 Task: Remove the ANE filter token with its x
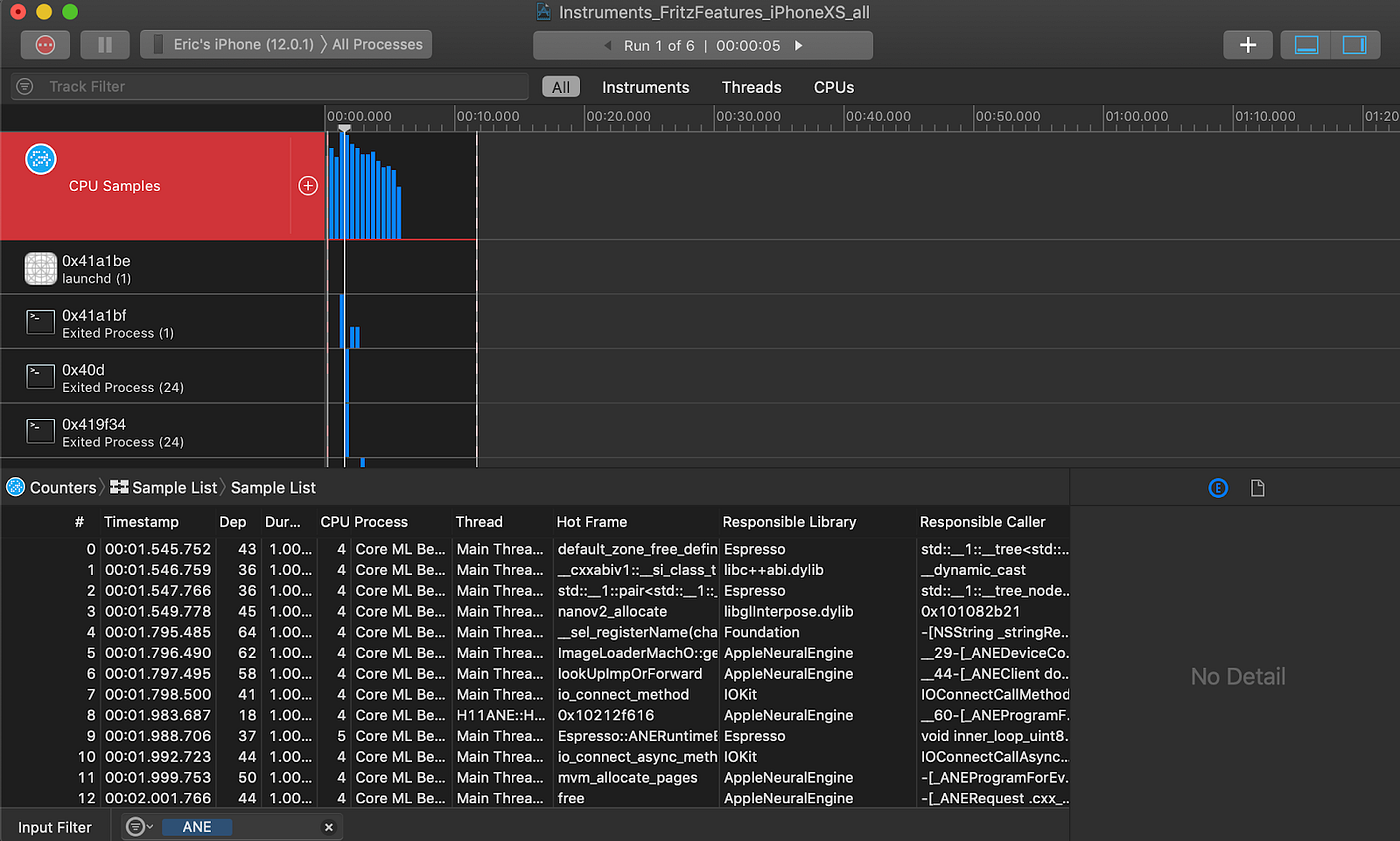click(329, 826)
